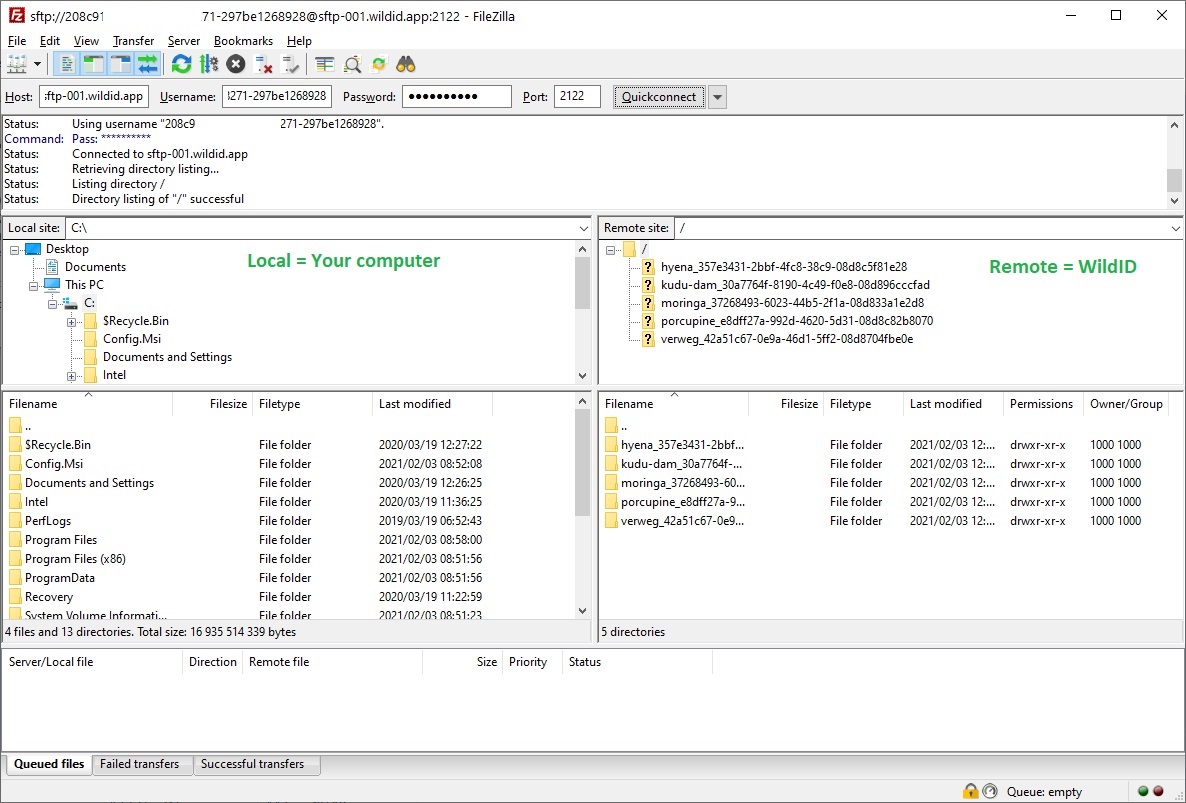1186x803 pixels.
Task: Click the porcupine folder question-mark icon in remote tree
Action: pyautogui.click(x=647, y=321)
